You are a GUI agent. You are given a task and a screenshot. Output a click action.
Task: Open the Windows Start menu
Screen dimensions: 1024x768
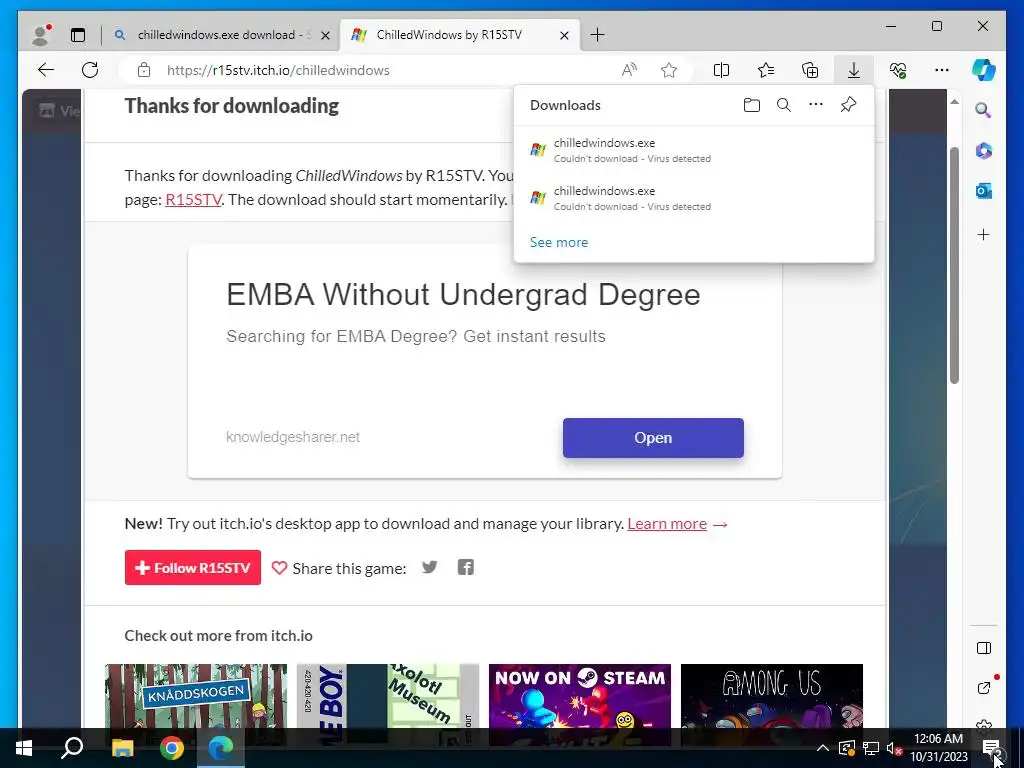click(24, 748)
